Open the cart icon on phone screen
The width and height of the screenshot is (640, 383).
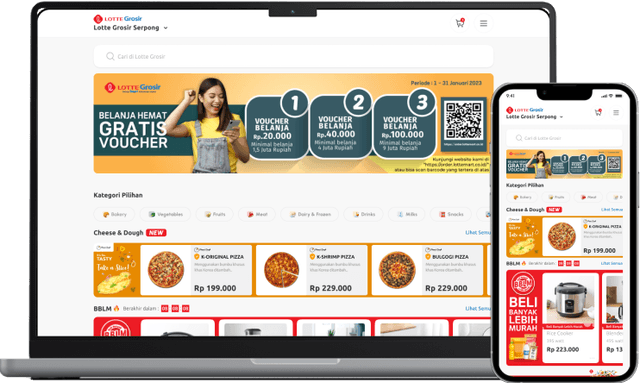coord(598,112)
